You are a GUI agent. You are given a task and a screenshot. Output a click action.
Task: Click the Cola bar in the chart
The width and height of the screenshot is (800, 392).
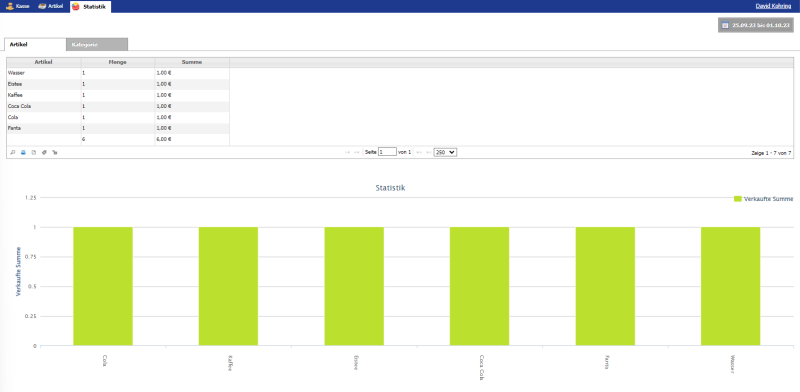tap(103, 286)
